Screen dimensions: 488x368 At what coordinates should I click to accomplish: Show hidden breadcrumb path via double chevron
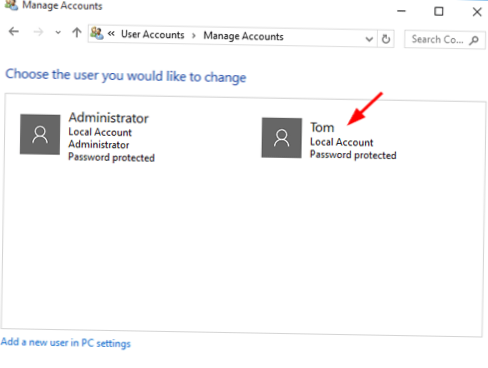pos(111,34)
